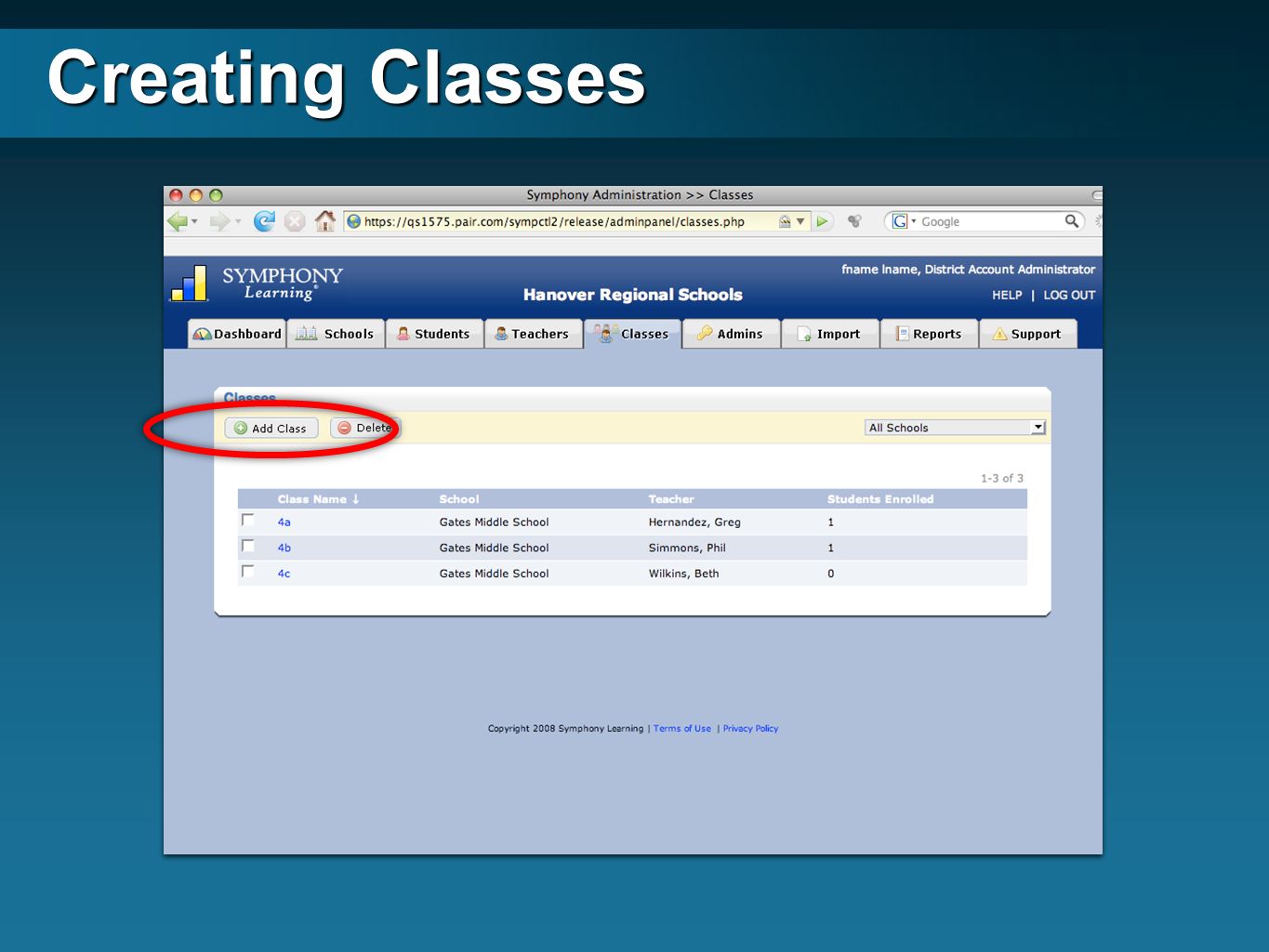This screenshot has height=952, width=1269.
Task: Open the Privacy Policy link
Action: (x=750, y=729)
